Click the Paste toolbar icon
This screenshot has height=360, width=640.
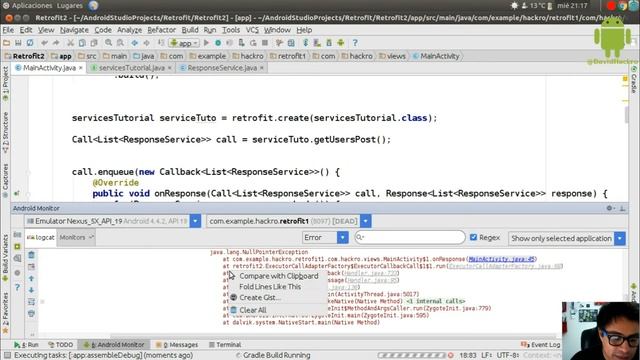coord(94,43)
